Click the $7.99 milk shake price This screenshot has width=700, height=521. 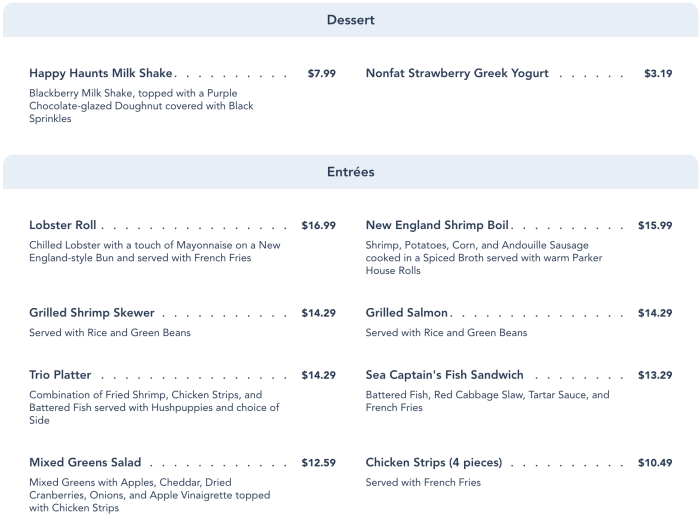[321, 73]
